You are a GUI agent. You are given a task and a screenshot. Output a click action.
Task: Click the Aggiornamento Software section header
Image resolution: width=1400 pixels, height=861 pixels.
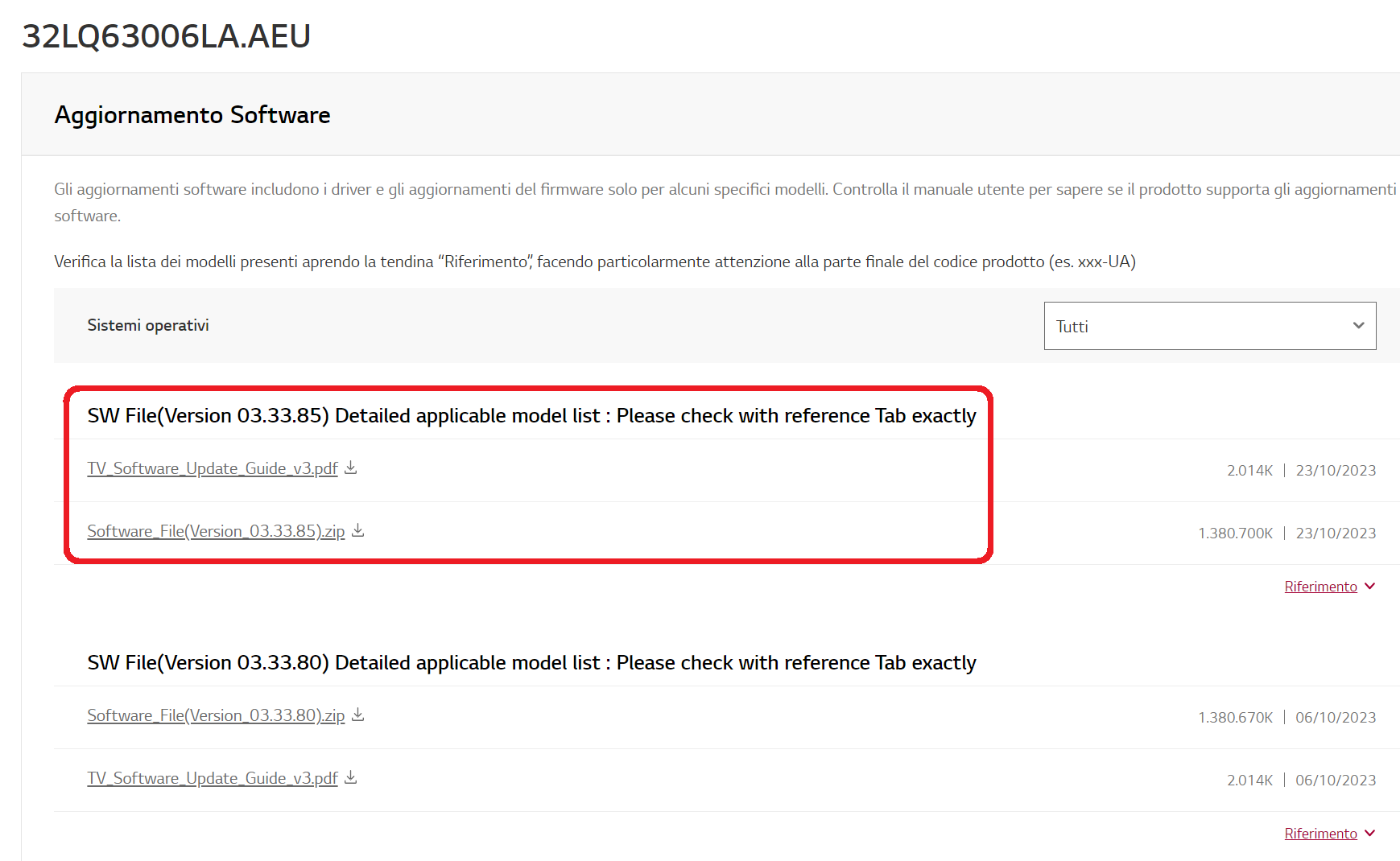click(192, 115)
